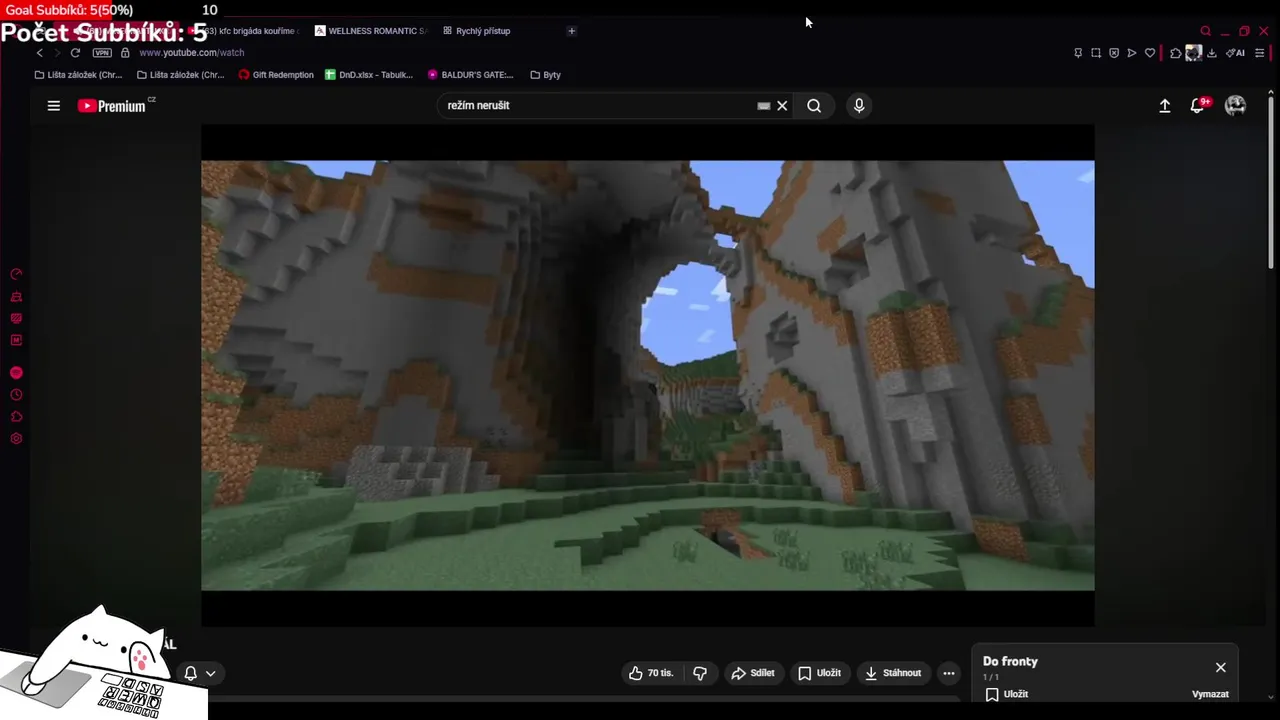This screenshot has width=1280, height=720.
Task: Go forward in browser history
Action: click(x=57, y=53)
